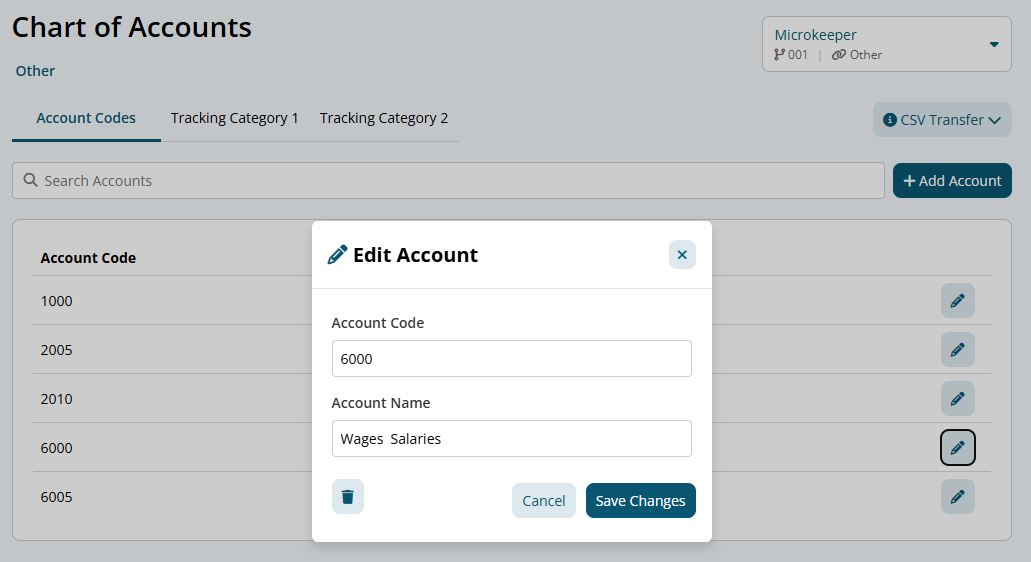Switch to Tracking Category 1 tab
The height and width of the screenshot is (562, 1031).
click(x=234, y=118)
